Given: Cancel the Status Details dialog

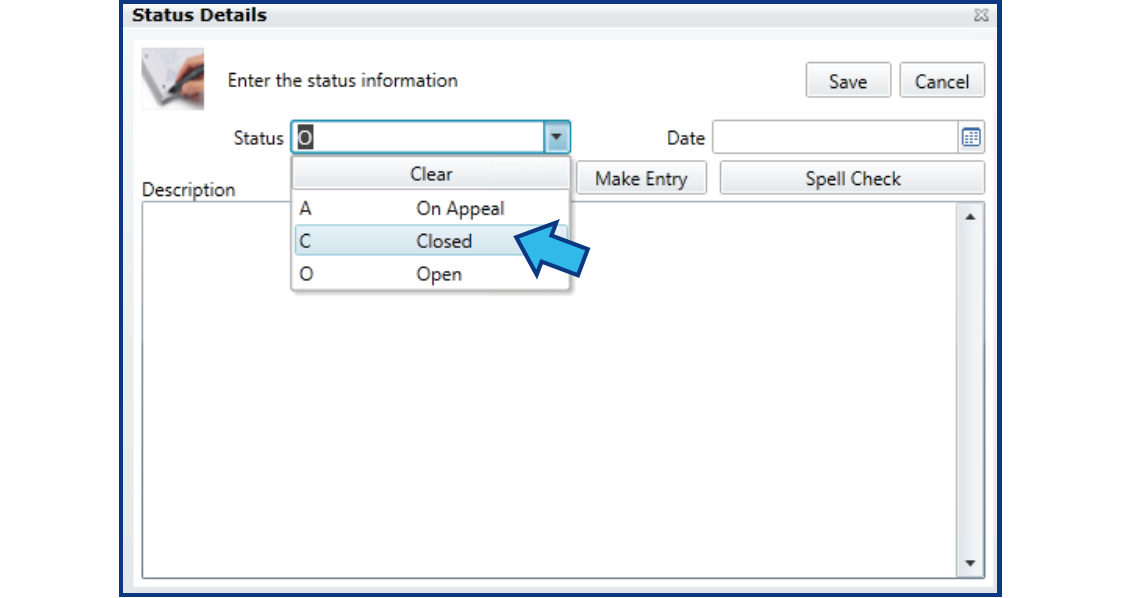Looking at the screenshot, I should coord(941,80).
